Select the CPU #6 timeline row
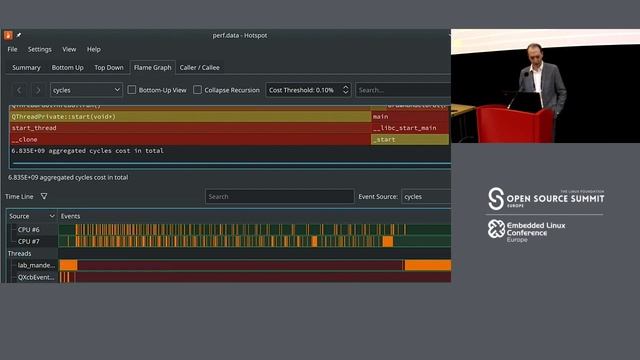 [x=29, y=229]
